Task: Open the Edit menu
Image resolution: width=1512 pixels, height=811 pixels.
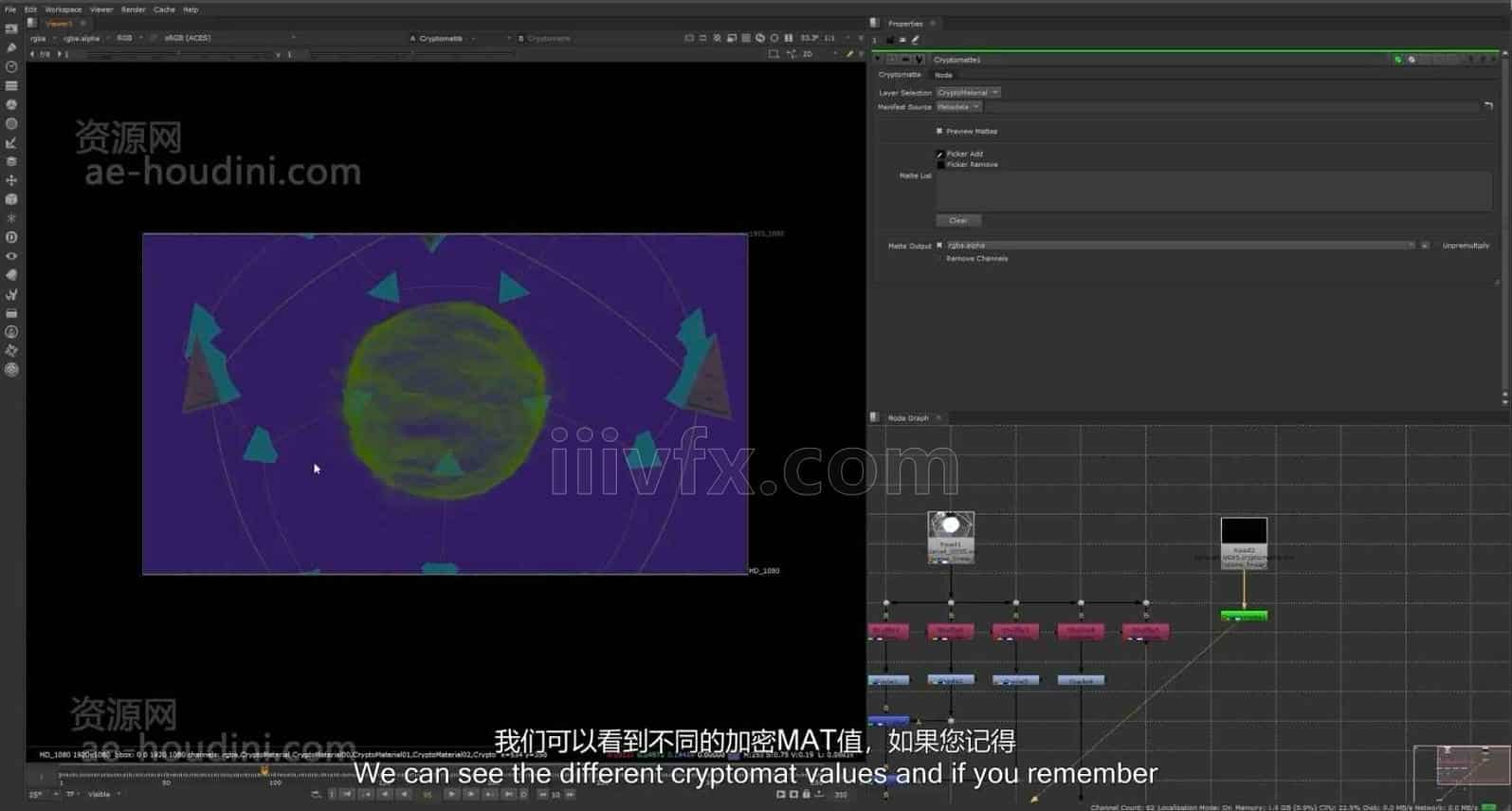Action: pos(30,9)
